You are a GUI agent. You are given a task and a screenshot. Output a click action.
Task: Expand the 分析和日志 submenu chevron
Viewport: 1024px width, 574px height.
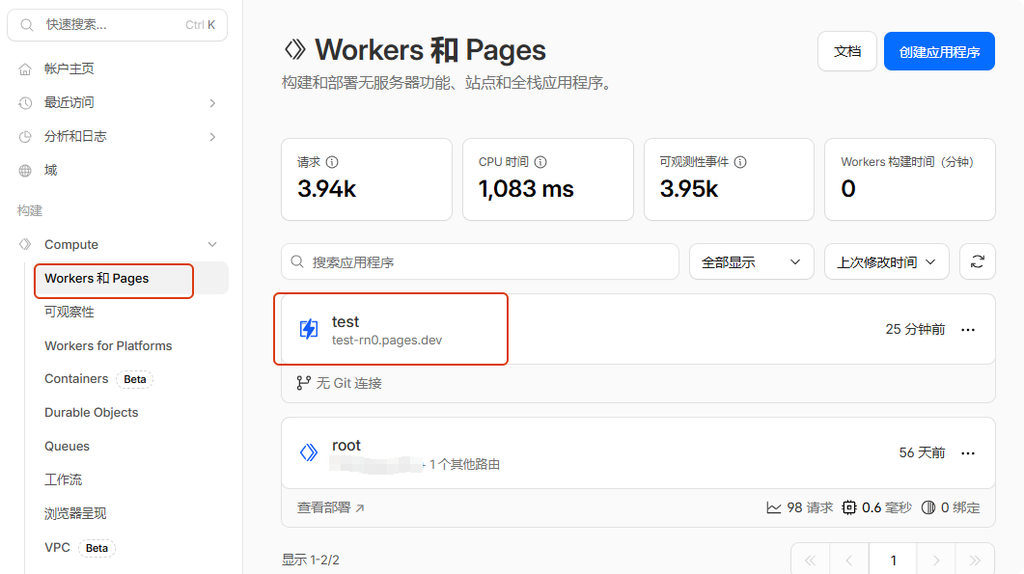(x=212, y=137)
